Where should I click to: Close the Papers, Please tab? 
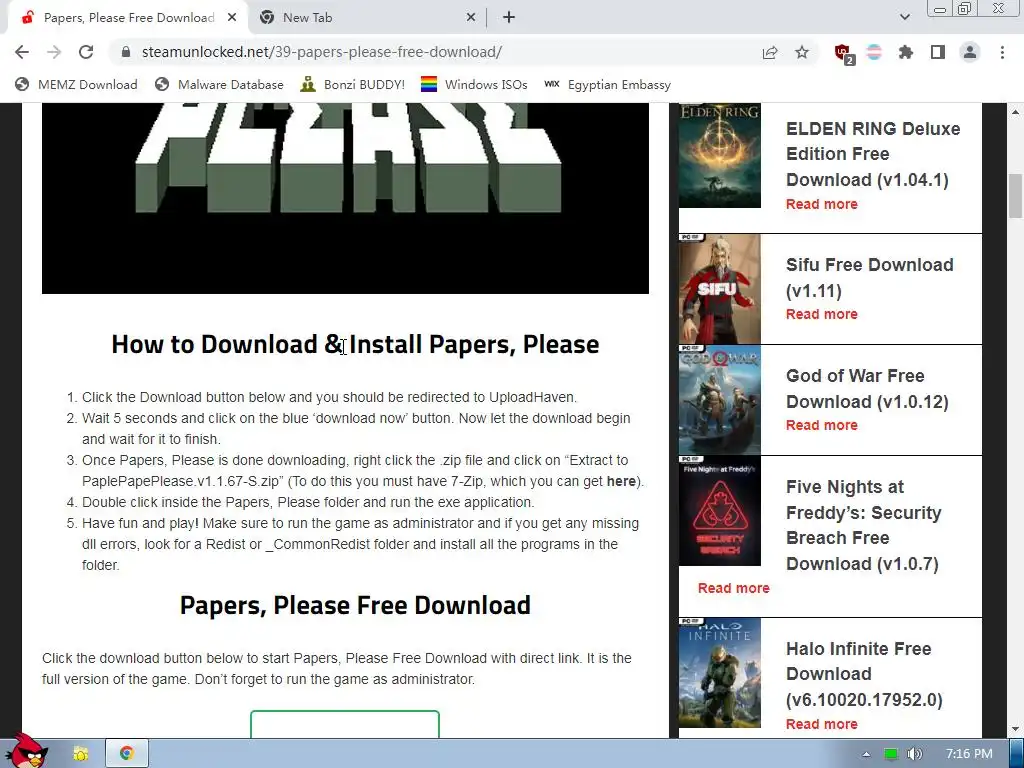[x=232, y=18]
